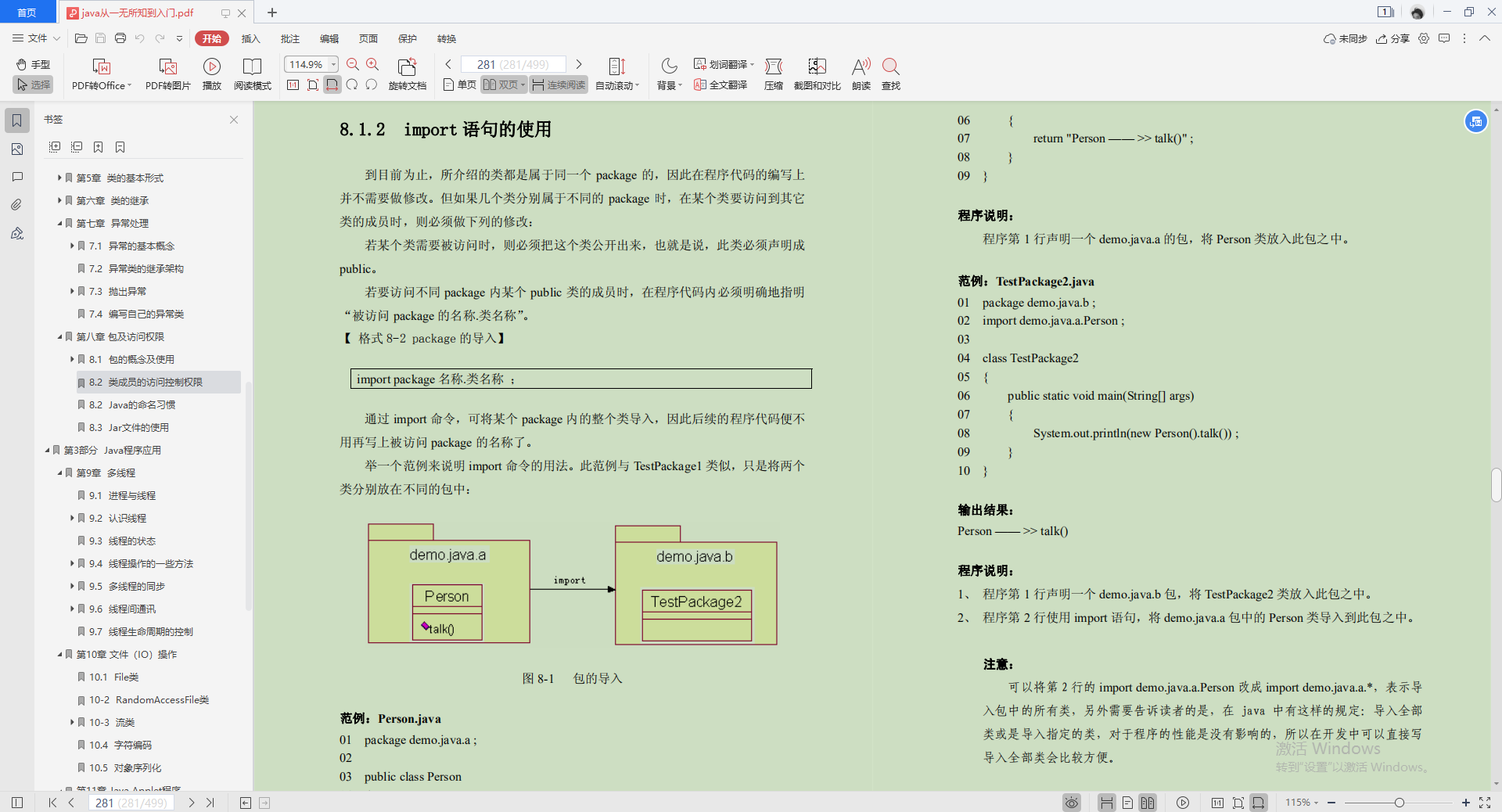Switch to the 插入 ribbon tab
This screenshot has width=1502, height=812.
pyautogui.click(x=250, y=38)
